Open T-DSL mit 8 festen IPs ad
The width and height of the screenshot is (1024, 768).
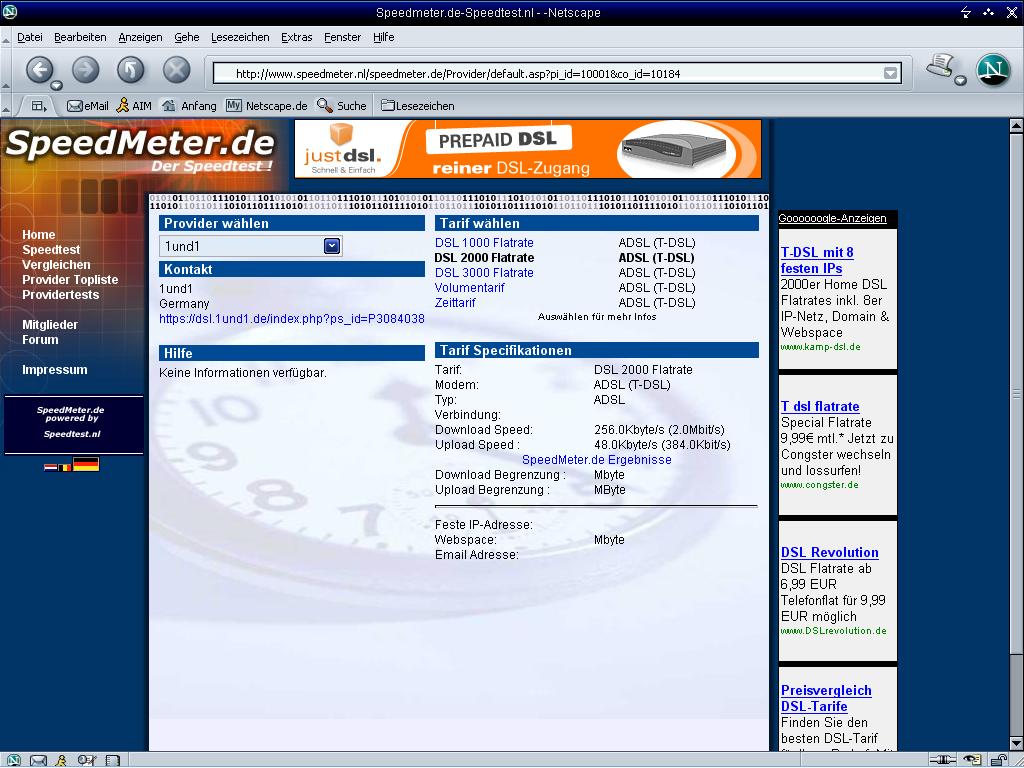(817, 261)
